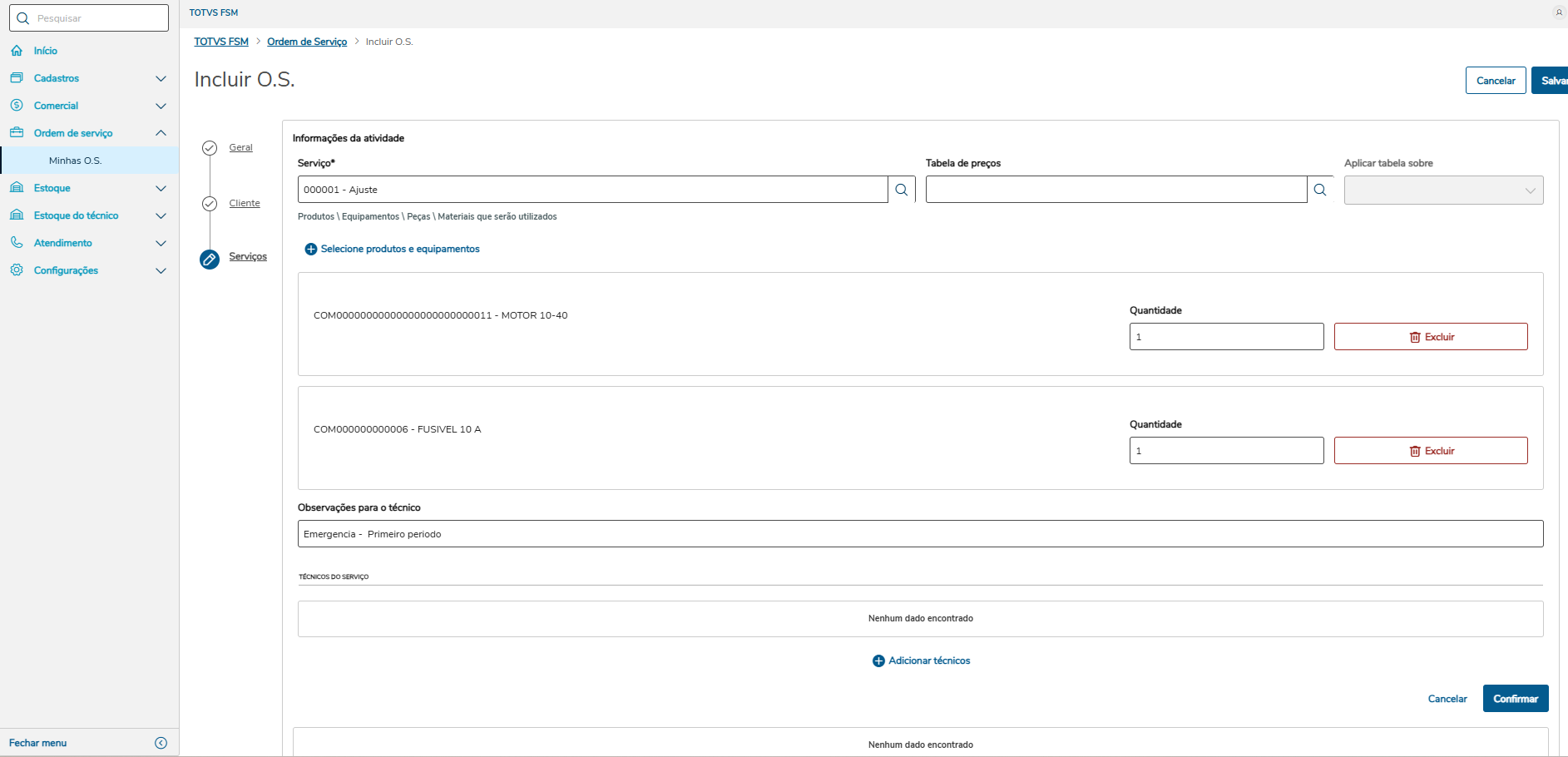Click the Início home icon
The height and width of the screenshot is (757, 1568).
click(17, 51)
